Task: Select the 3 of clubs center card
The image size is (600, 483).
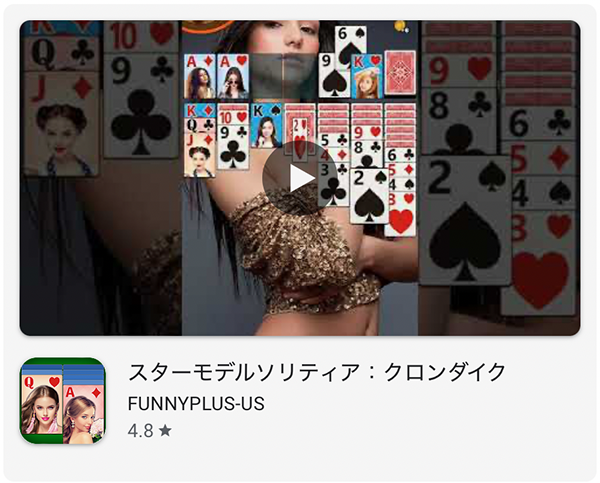Action: coord(333,185)
